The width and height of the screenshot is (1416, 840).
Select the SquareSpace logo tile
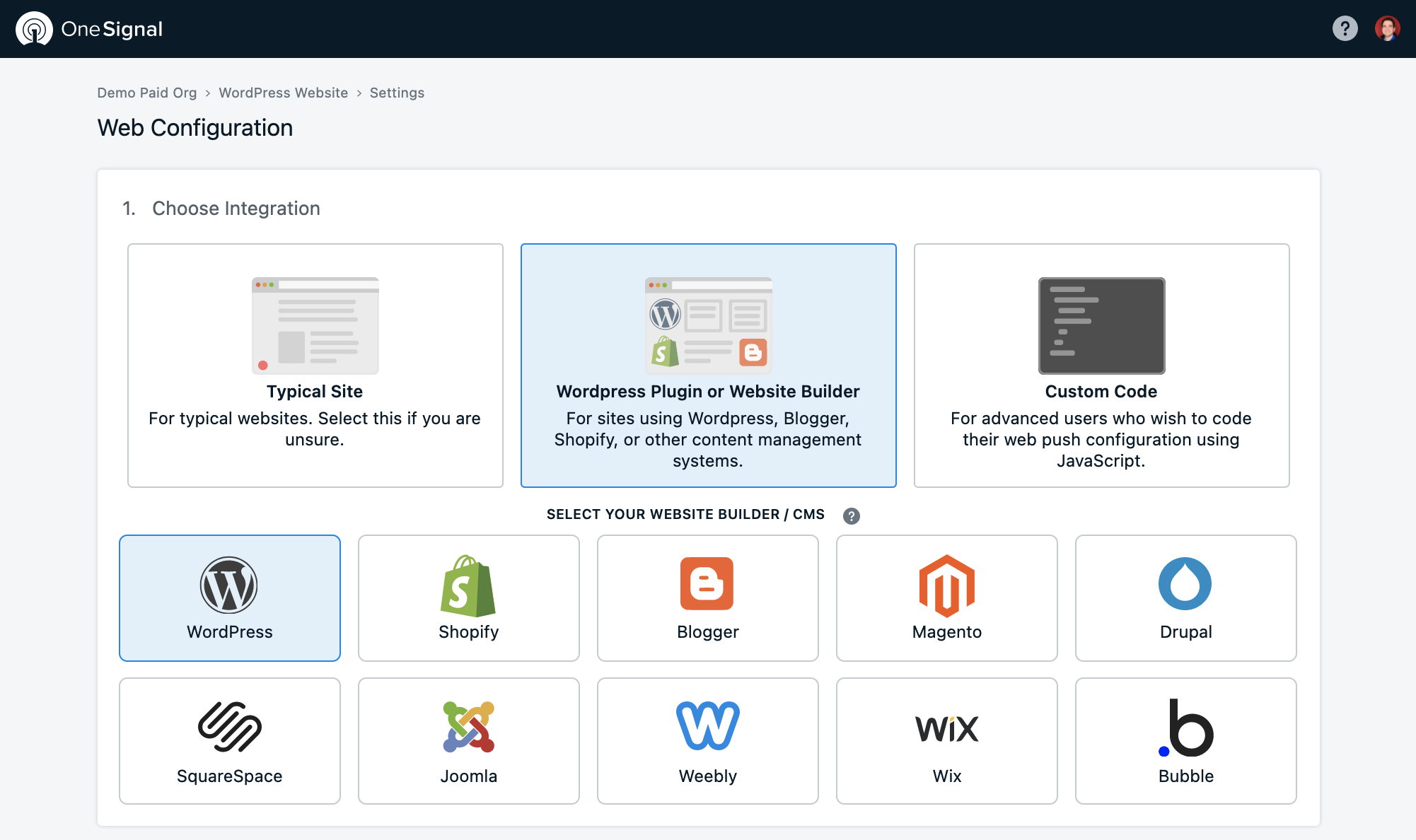point(229,741)
